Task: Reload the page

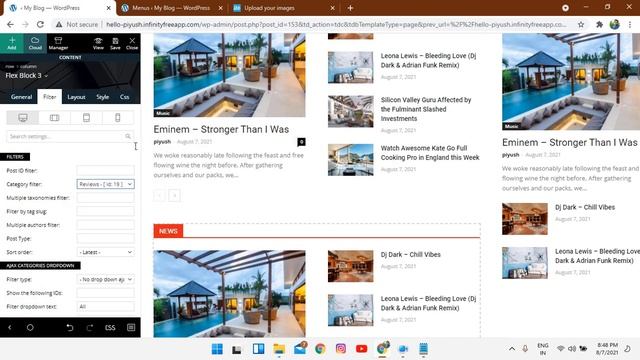Action: (40, 24)
